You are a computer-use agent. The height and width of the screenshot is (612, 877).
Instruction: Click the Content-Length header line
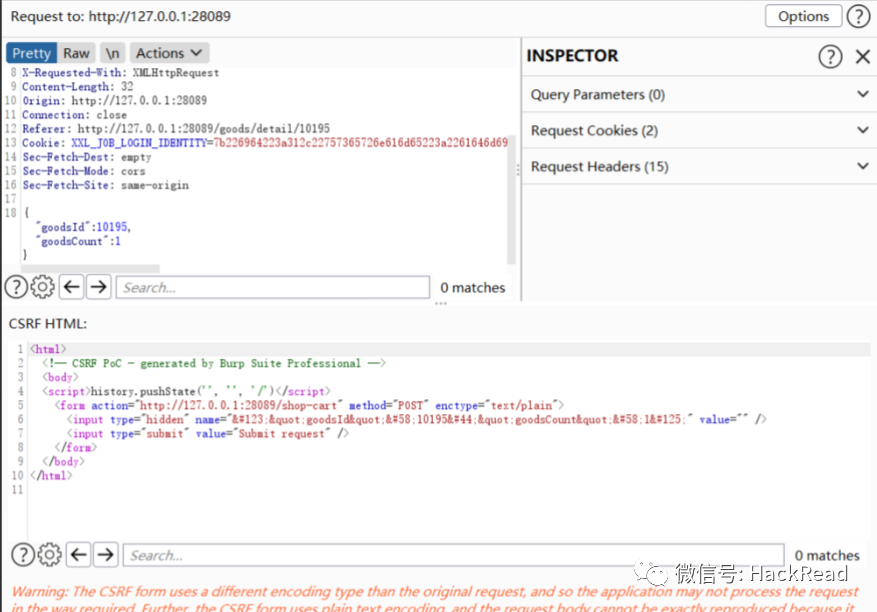pos(77,87)
